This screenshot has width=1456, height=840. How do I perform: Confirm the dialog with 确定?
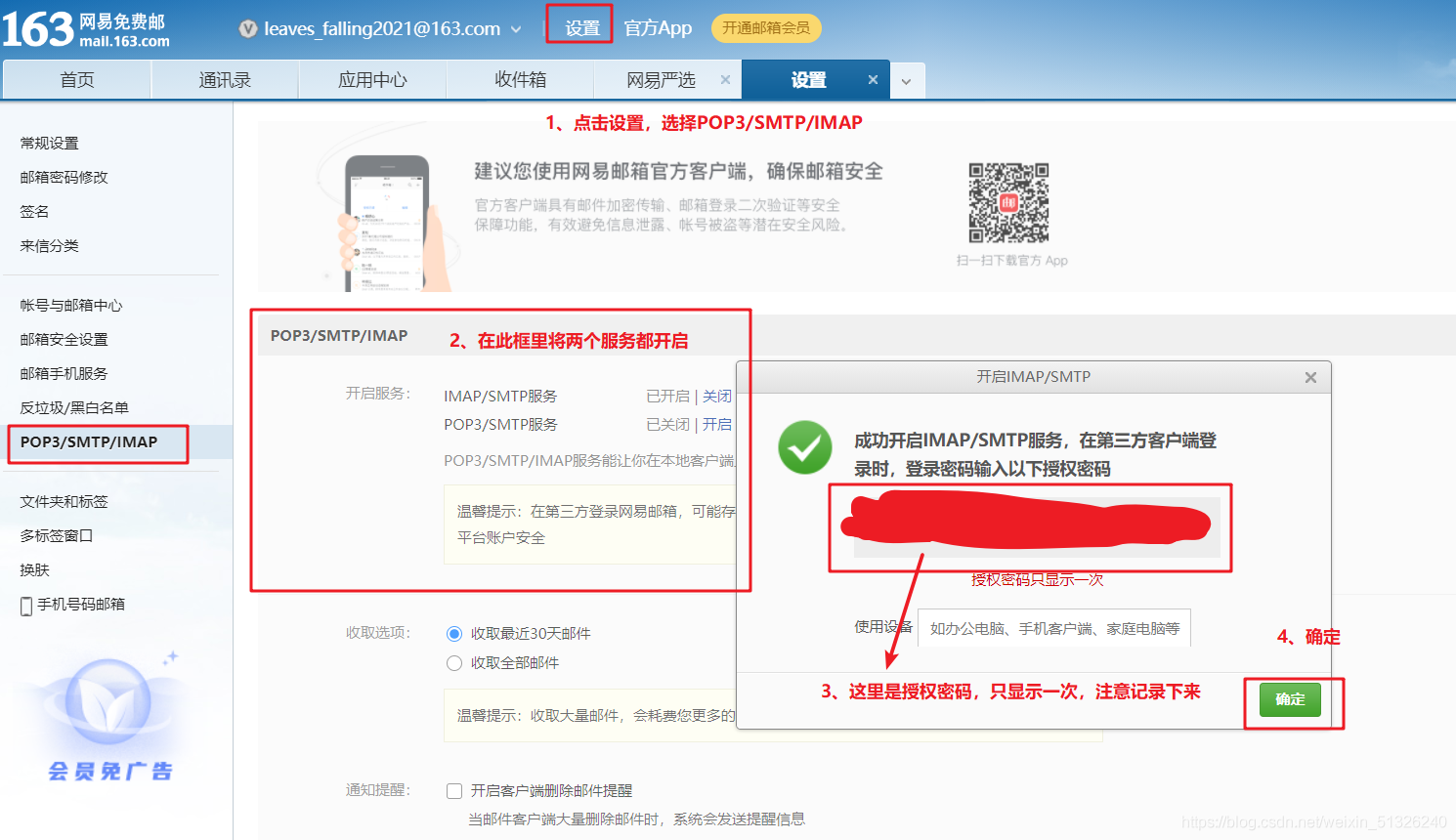[x=1290, y=699]
